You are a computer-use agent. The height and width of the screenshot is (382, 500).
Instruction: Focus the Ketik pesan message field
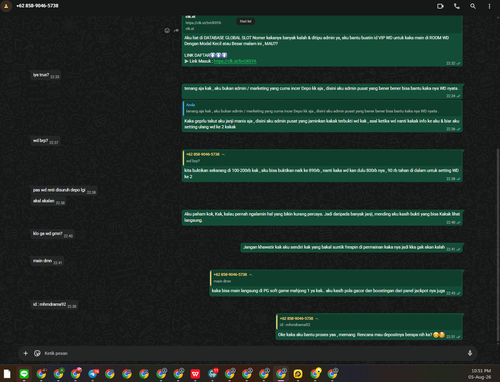[x=253, y=353]
